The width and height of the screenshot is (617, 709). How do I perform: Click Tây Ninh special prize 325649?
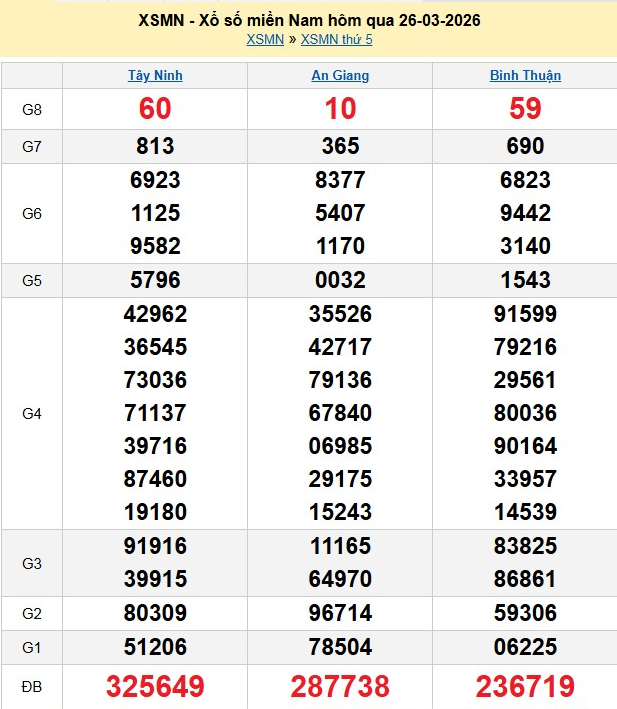tap(155, 687)
